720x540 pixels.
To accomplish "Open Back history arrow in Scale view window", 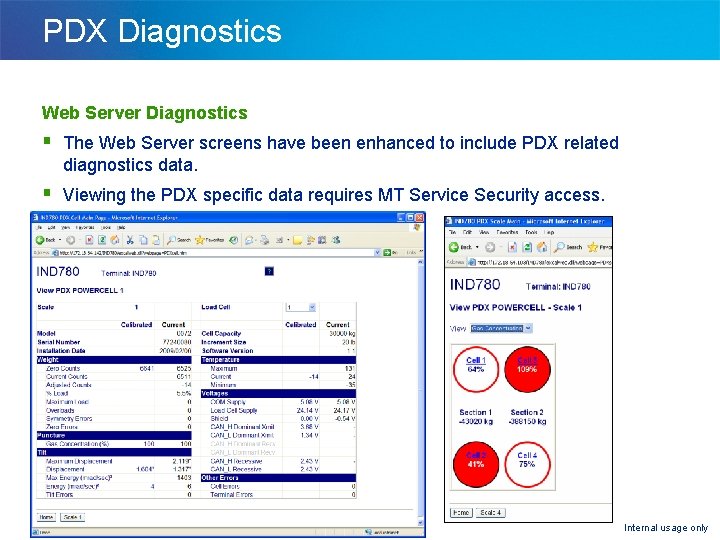I will pos(477,247).
